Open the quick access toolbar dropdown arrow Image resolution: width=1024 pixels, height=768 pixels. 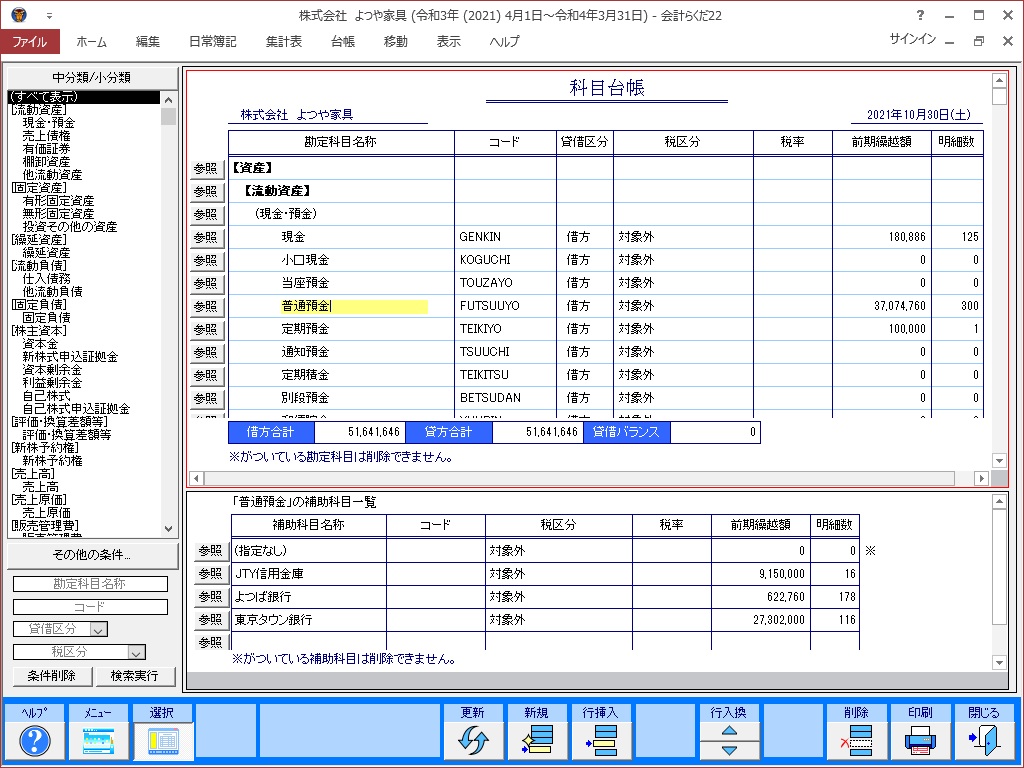50,16
